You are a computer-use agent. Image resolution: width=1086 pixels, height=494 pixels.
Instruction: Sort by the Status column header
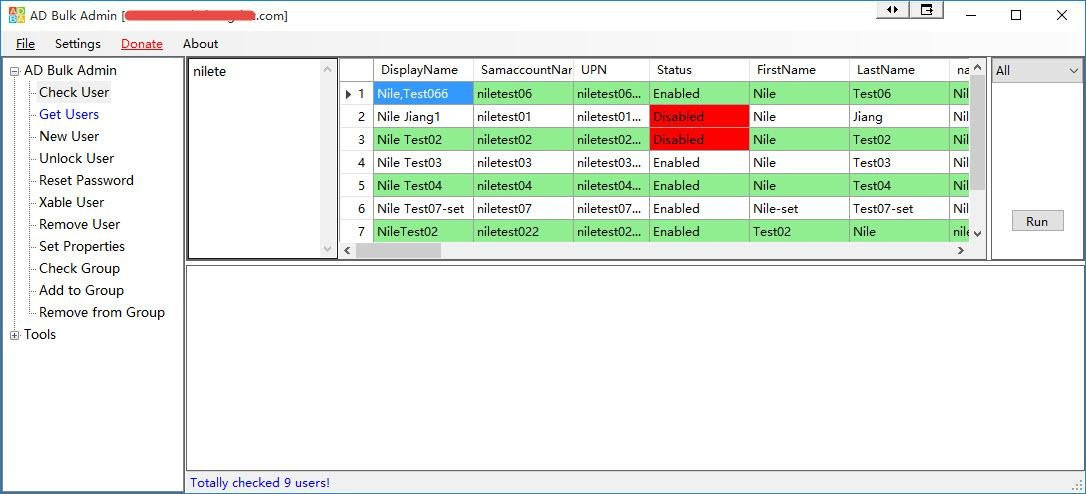pos(699,70)
